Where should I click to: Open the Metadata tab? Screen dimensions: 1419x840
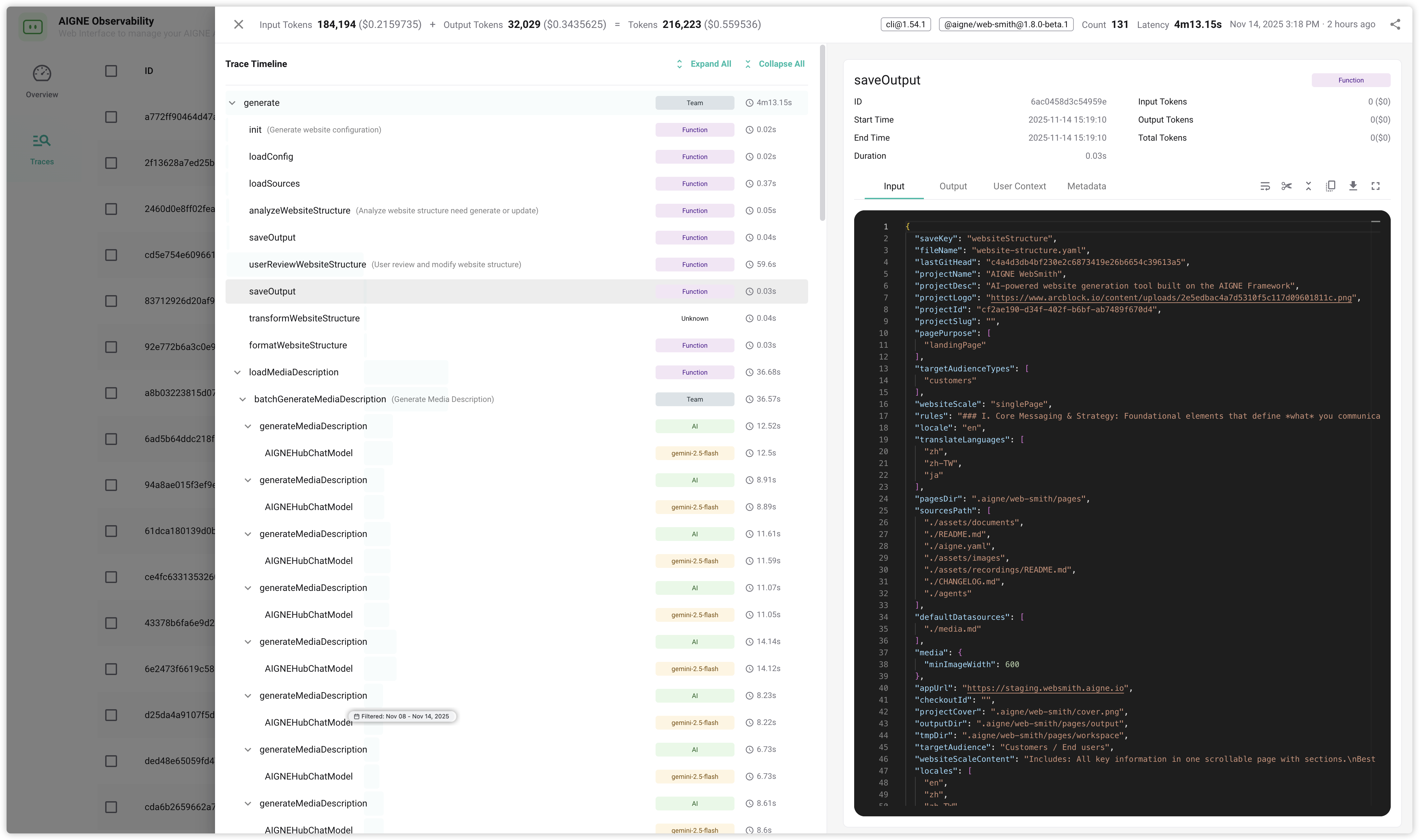[x=1086, y=186]
